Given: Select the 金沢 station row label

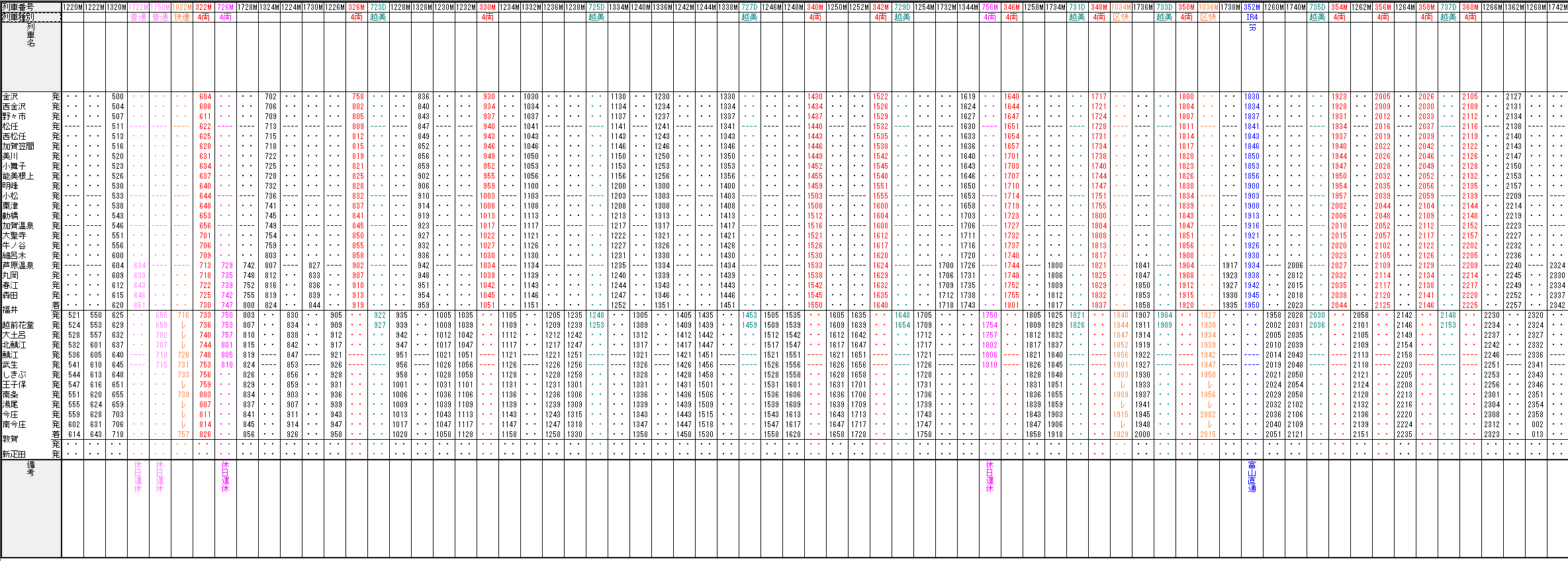Looking at the screenshot, I should (11, 97).
